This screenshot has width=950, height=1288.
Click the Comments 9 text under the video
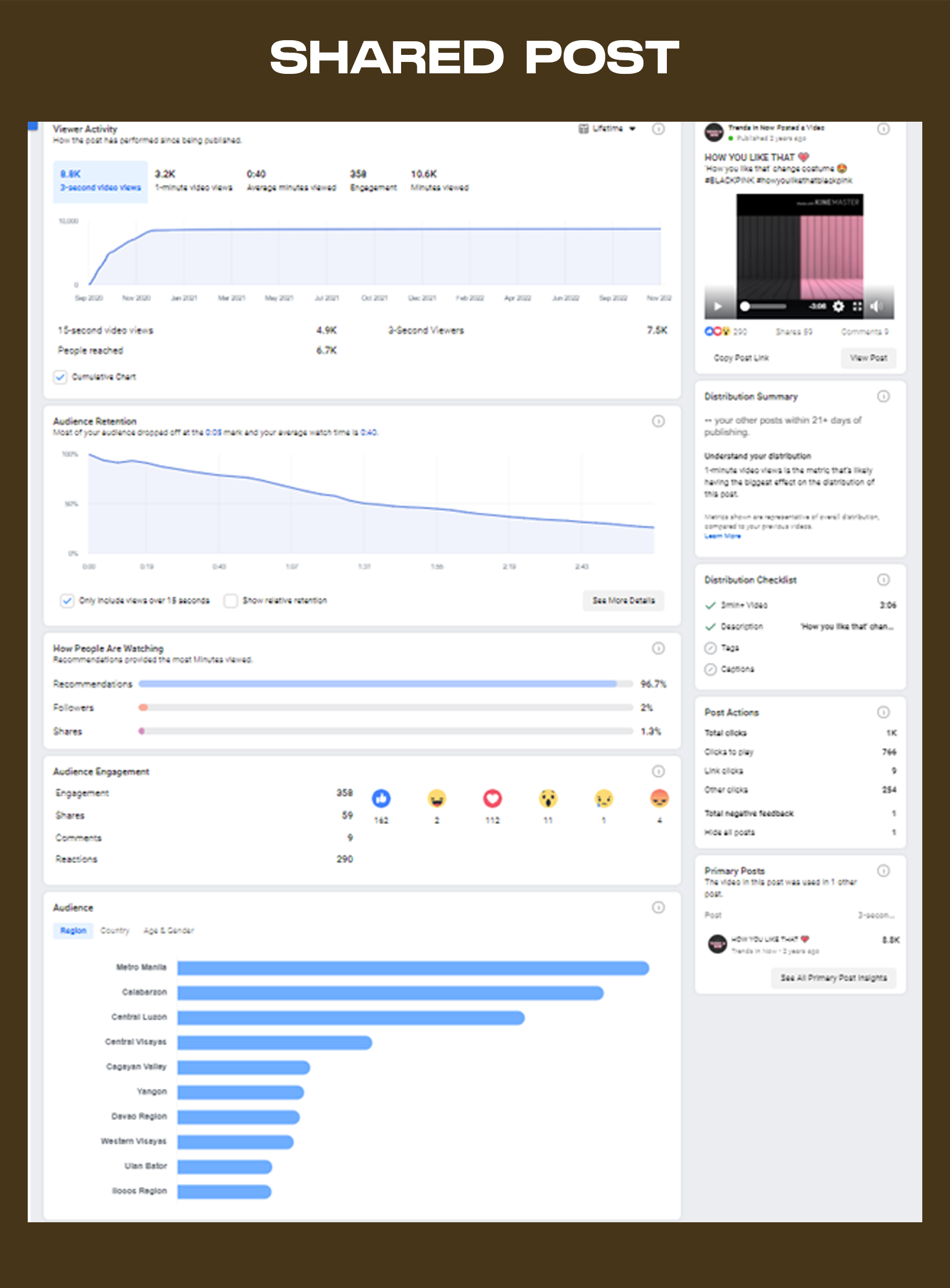[x=864, y=331]
